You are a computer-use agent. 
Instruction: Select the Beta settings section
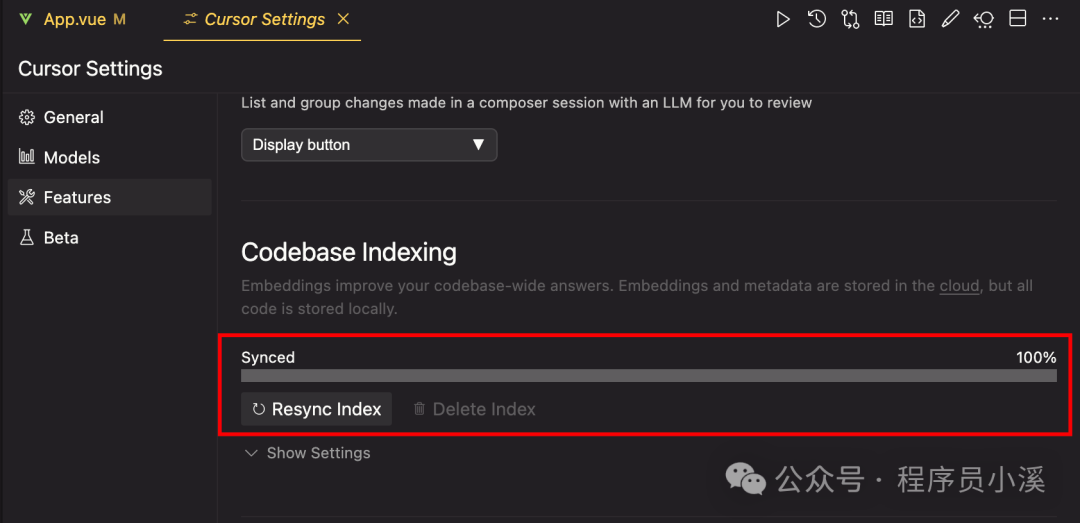coord(60,237)
